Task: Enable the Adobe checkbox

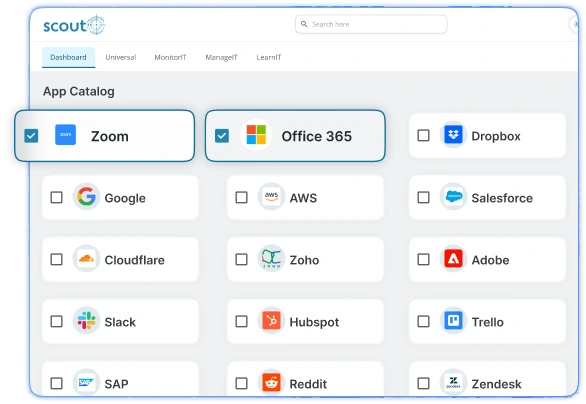Action: click(x=423, y=259)
